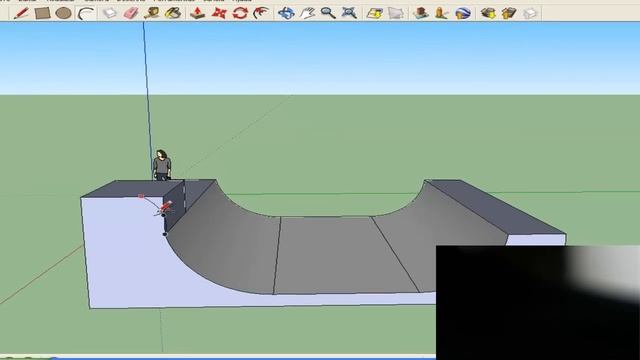The width and height of the screenshot is (640, 360).
Task: Select the Push/Pull tool
Action: point(198,13)
